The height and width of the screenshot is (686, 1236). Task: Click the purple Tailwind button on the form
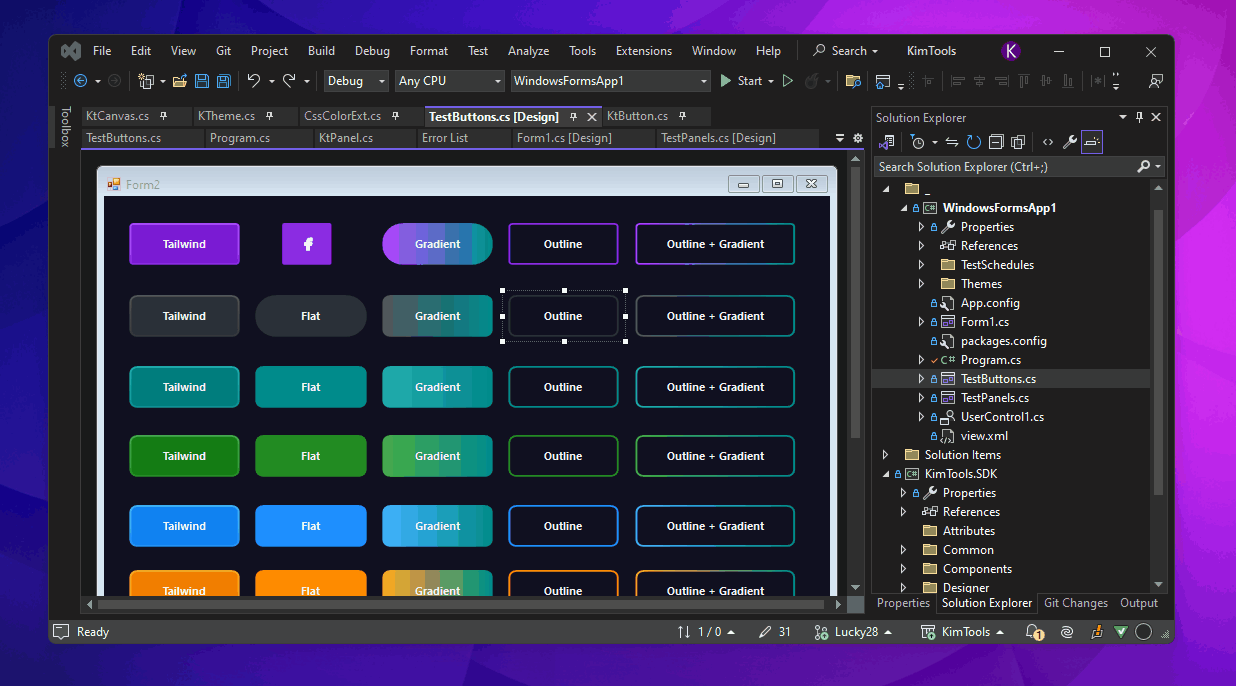(184, 244)
